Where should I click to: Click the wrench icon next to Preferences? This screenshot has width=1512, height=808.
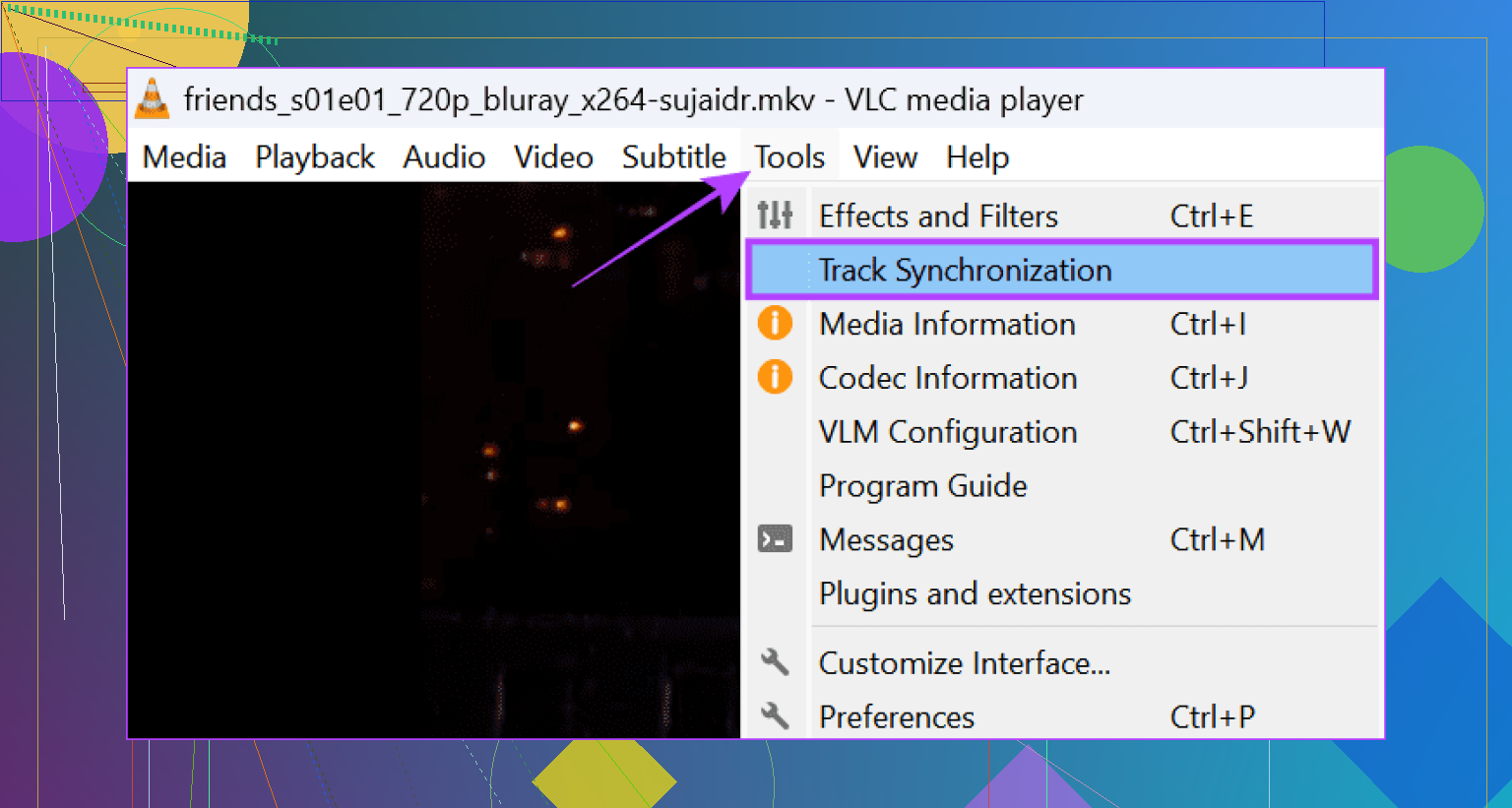(x=775, y=716)
